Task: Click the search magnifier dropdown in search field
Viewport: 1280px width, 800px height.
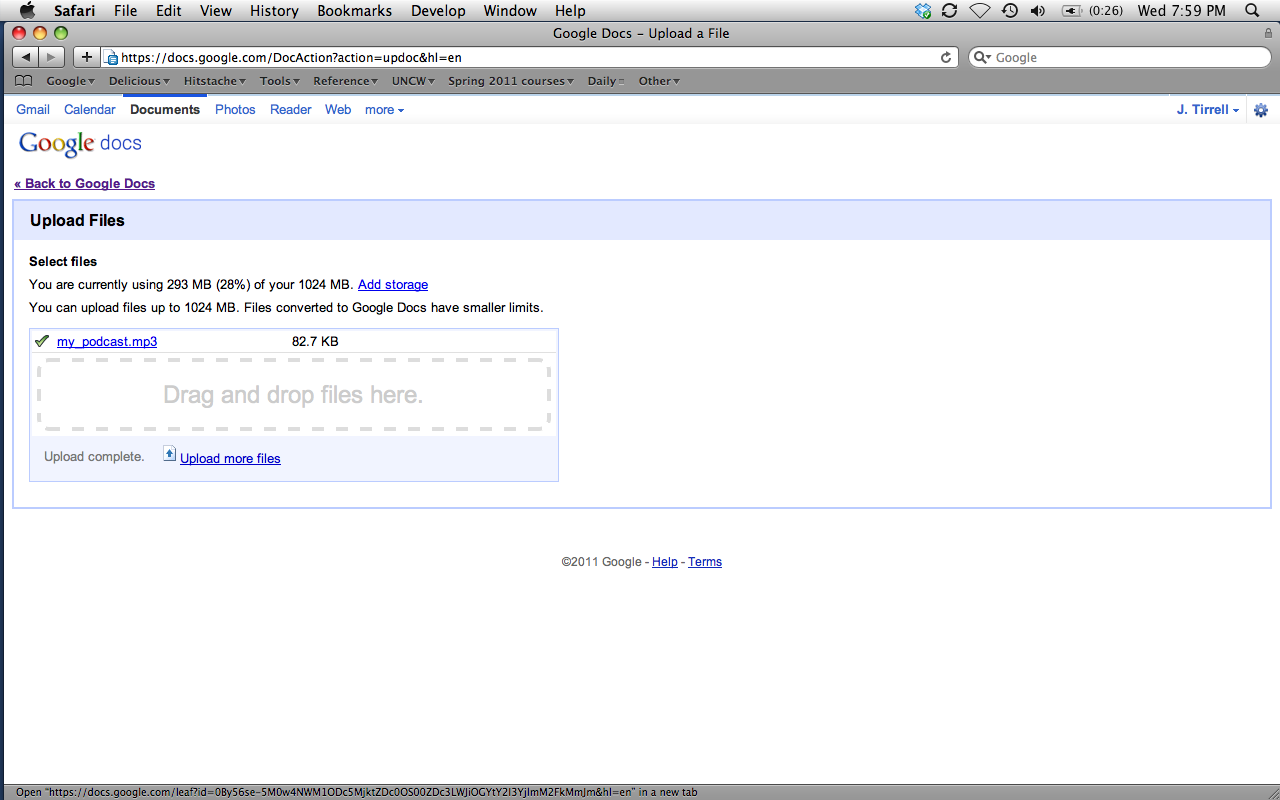Action: point(983,57)
